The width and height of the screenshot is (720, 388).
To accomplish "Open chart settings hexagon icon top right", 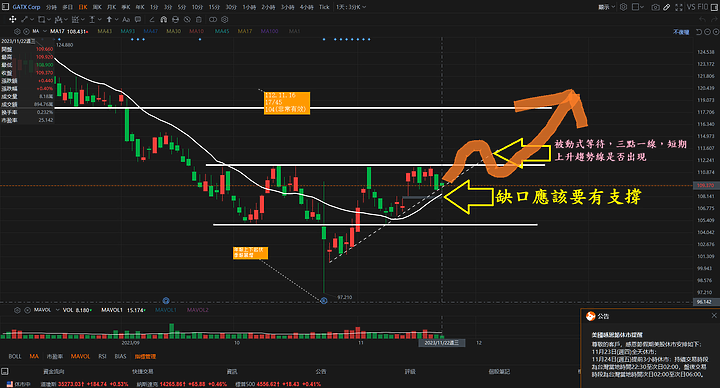I will (x=624, y=7).
